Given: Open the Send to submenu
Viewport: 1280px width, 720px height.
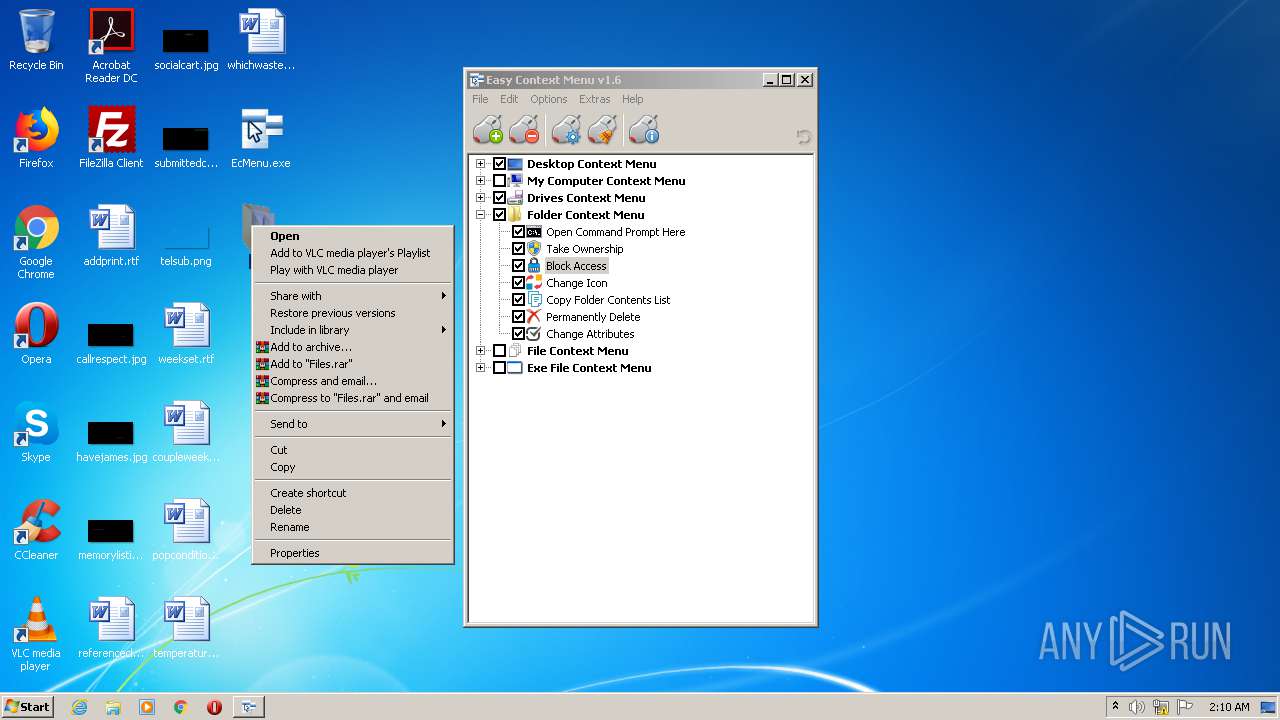Looking at the screenshot, I should pos(353,424).
